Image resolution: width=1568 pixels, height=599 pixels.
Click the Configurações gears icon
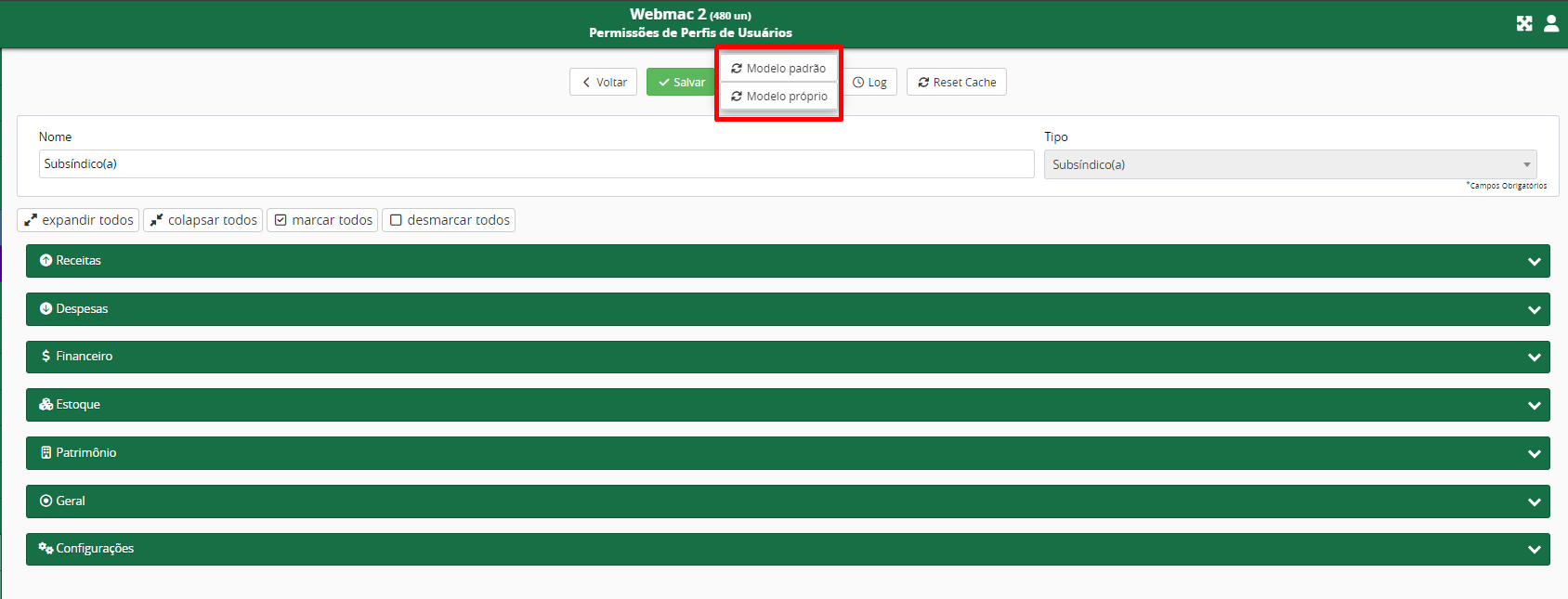pyautogui.click(x=46, y=549)
